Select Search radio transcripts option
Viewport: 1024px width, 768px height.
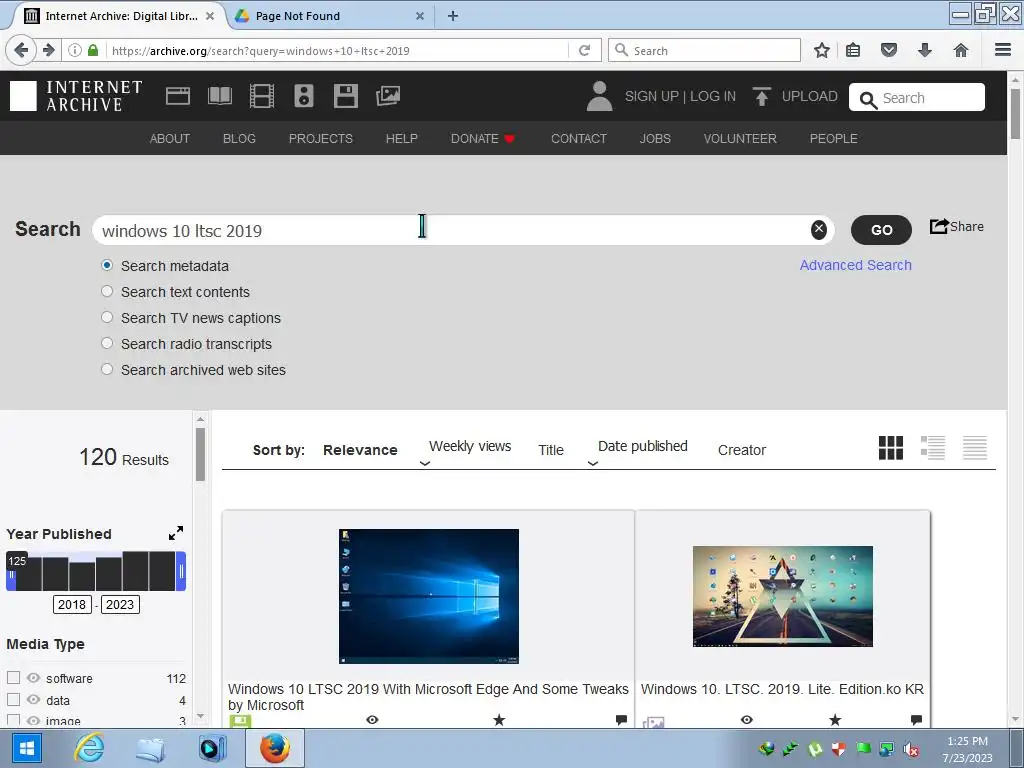click(x=107, y=344)
